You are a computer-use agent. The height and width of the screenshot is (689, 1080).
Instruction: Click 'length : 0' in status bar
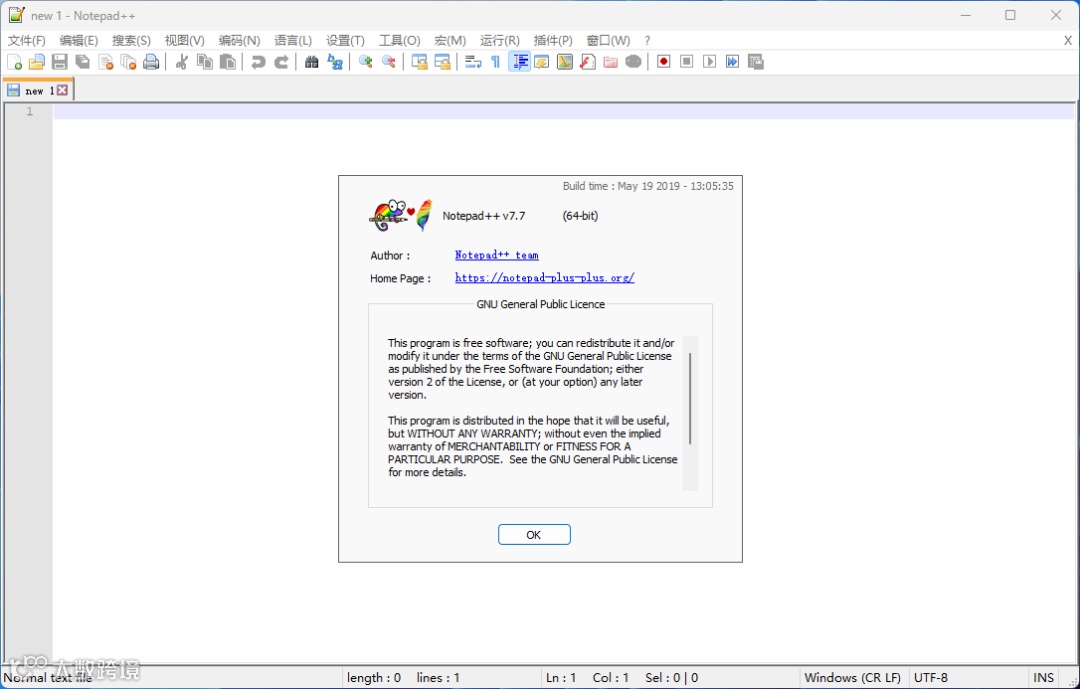(373, 677)
